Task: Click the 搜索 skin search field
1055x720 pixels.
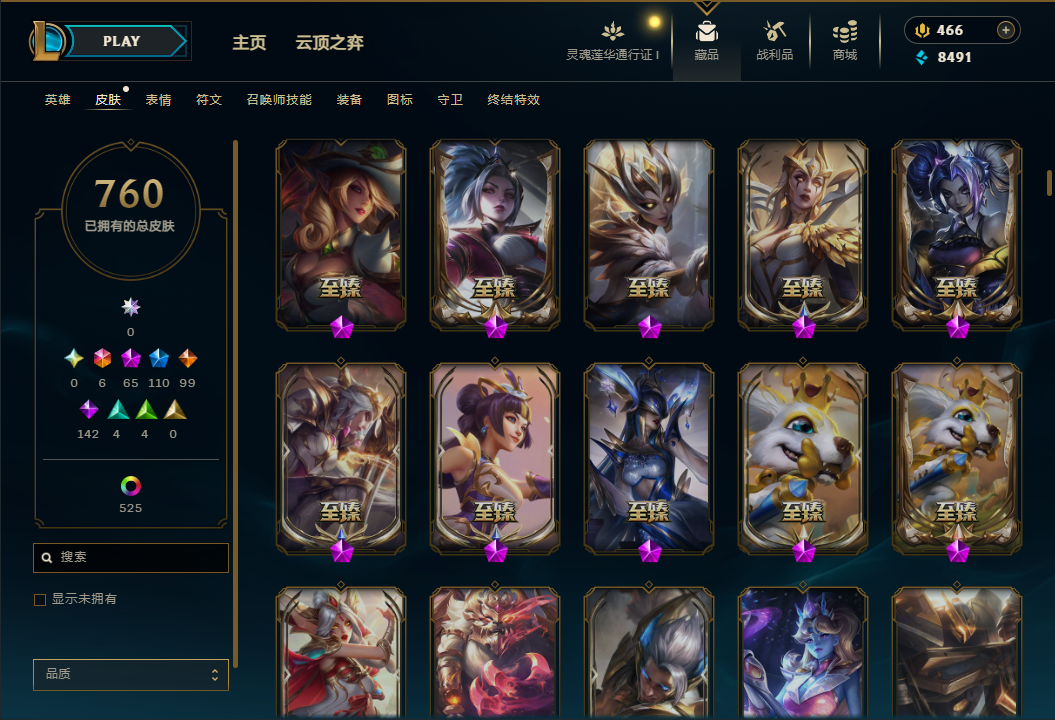Action: click(x=131, y=558)
